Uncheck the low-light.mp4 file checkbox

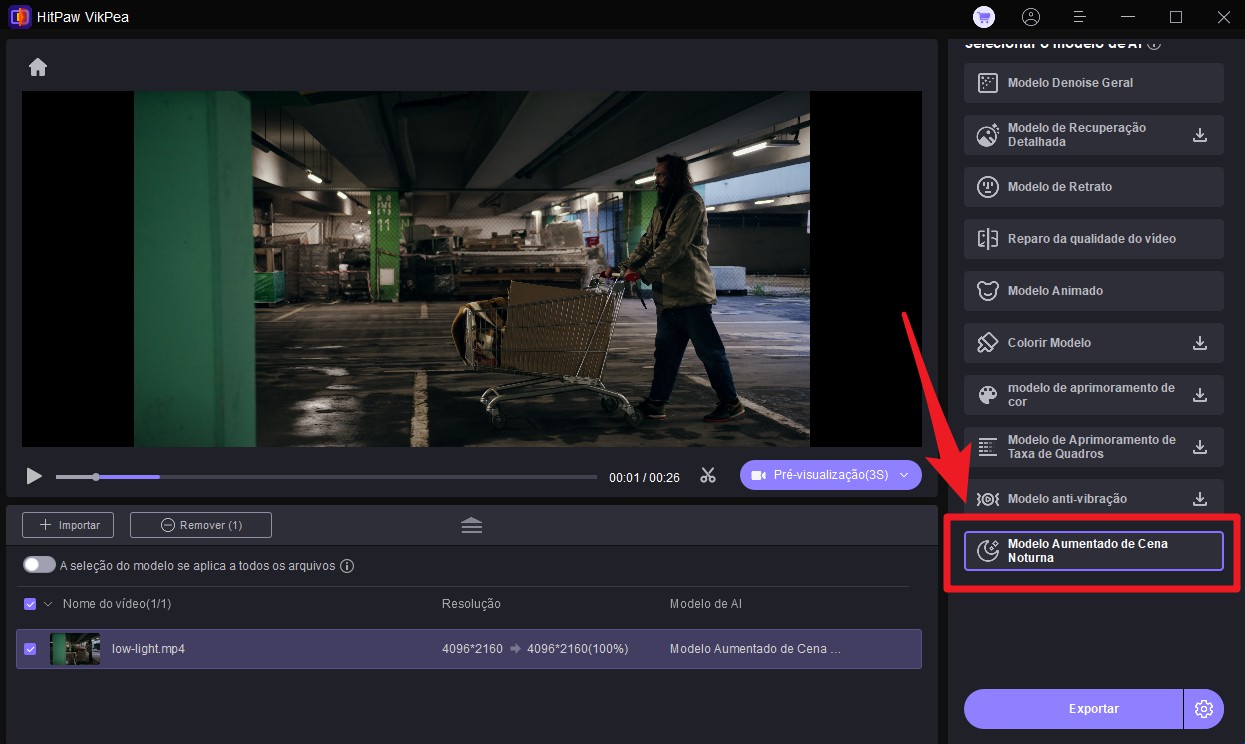point(30,649)
